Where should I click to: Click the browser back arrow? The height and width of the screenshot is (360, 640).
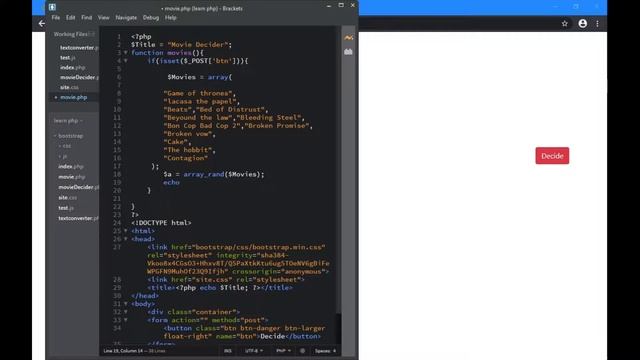click(41, 24)
